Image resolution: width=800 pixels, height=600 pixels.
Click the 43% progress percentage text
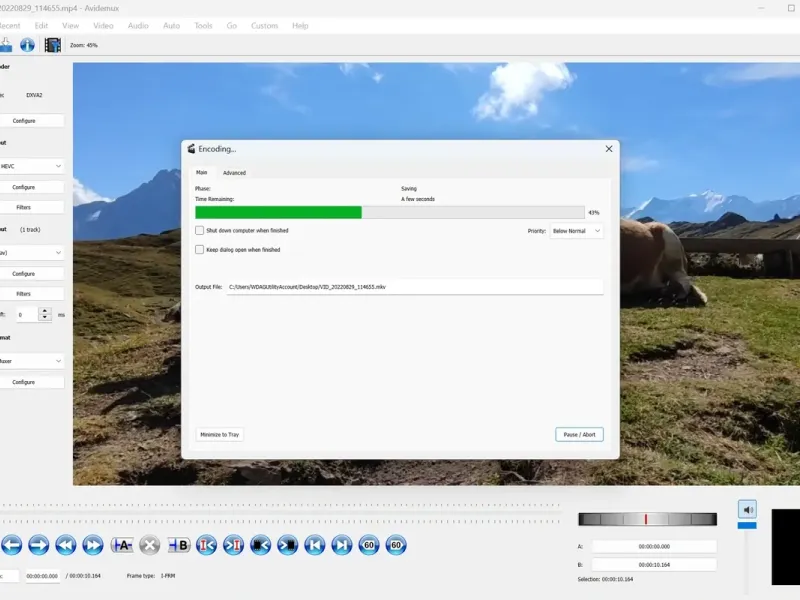pos(594,213)
